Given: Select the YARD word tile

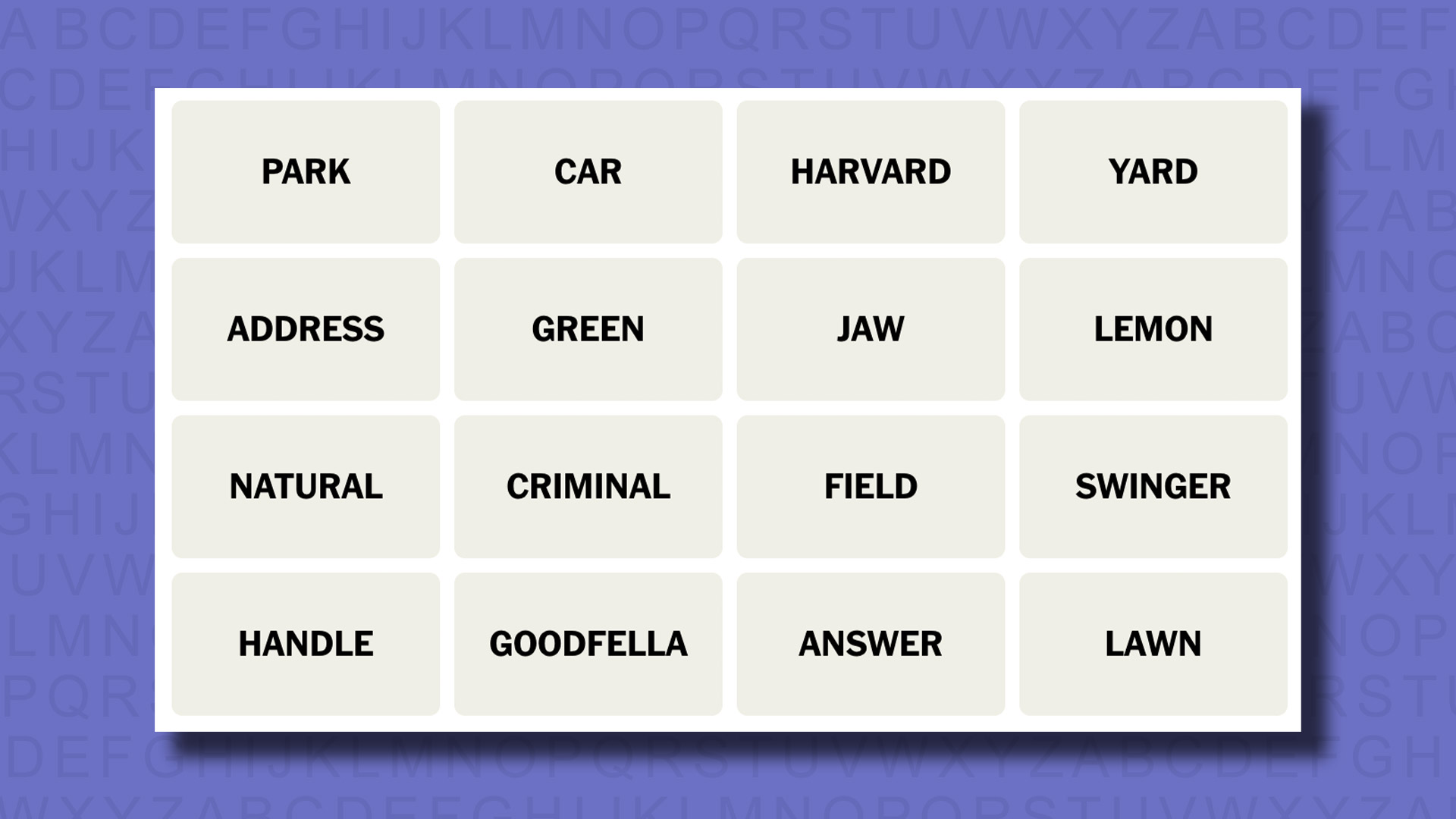Looking at the screenshot, I should (x=1152, y=171).
